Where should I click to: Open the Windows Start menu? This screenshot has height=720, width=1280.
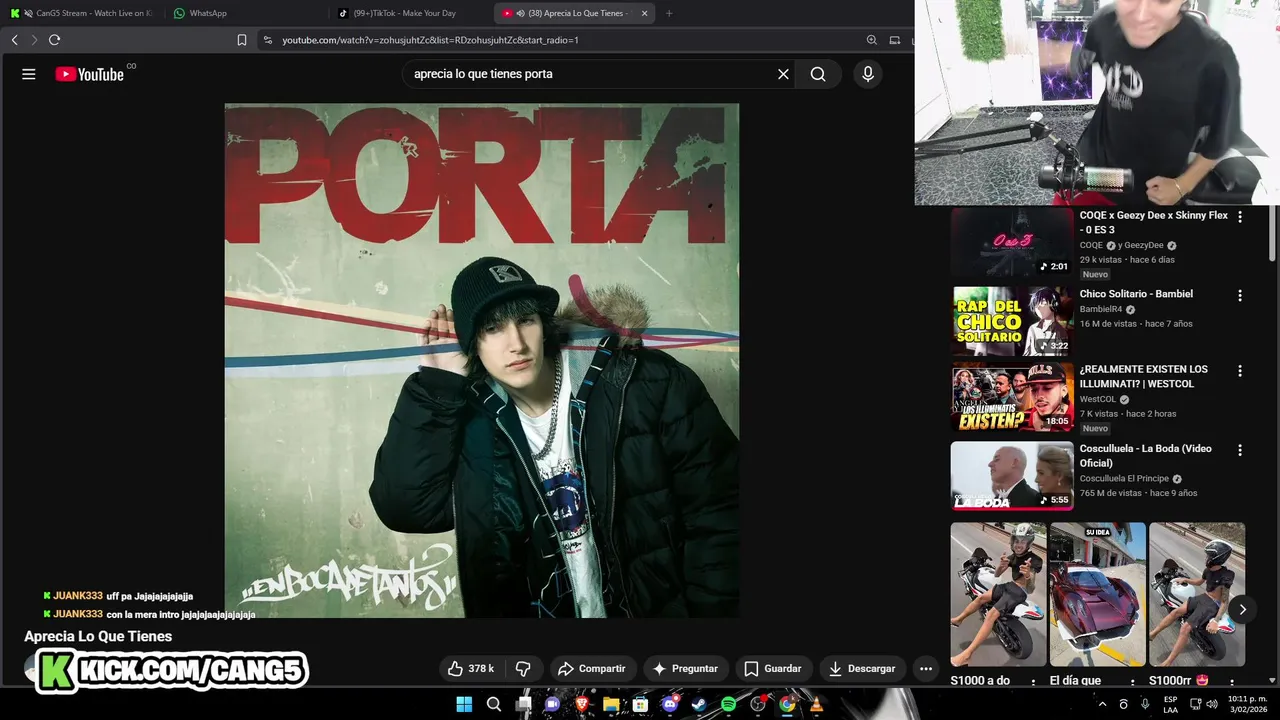464,704
